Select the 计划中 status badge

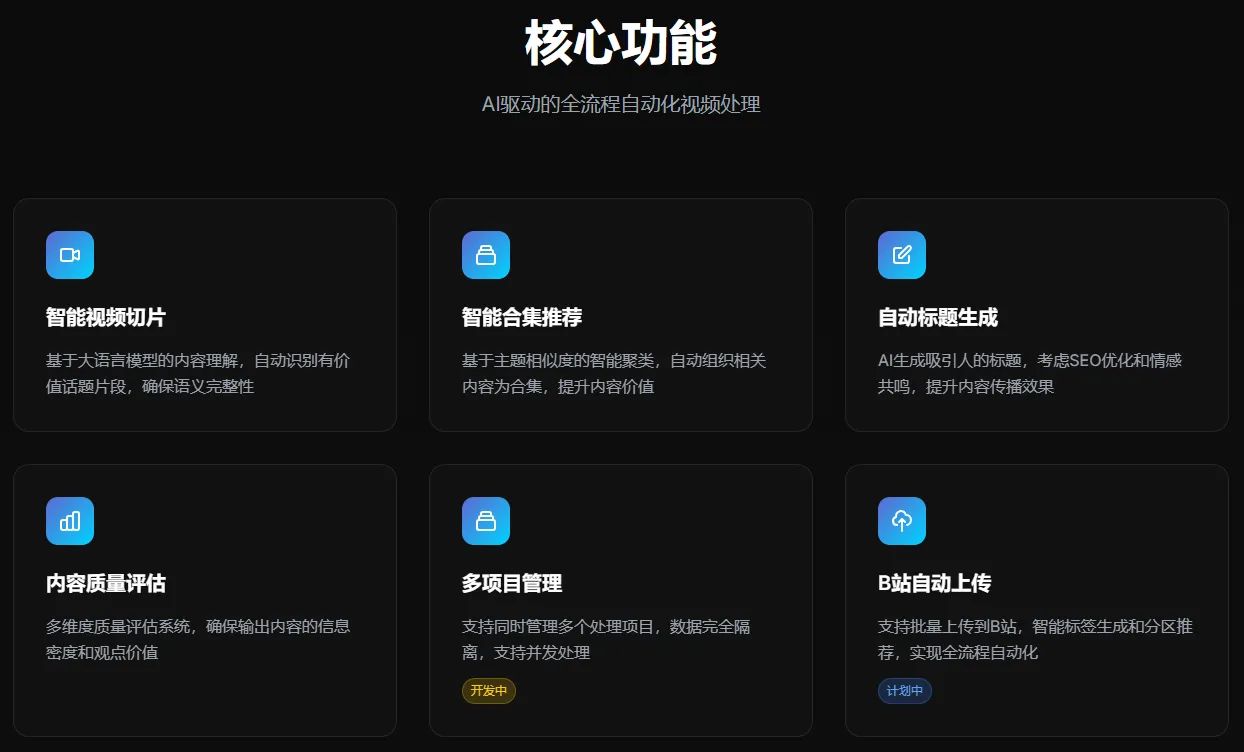905,691
